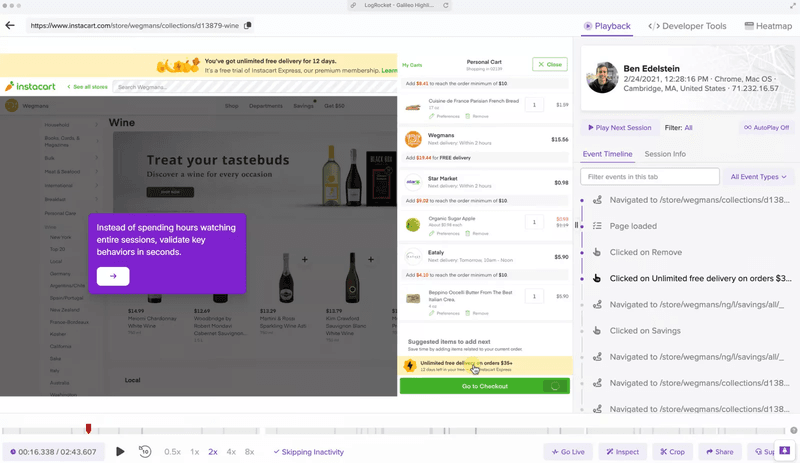800x463 pixels.
Task: Click the 'Filter events in this tab' field
Action: point(649,177)
